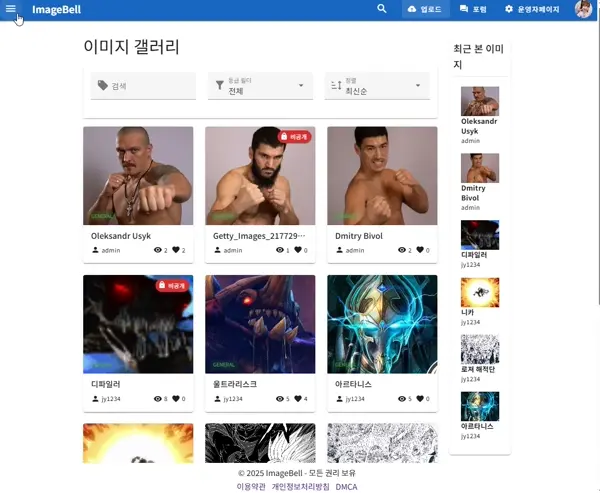The width and height of the screenshot is (600, 493).
Task: Click the heart icon on Oleksandr Usyk card
Action: tap(176, 250)
